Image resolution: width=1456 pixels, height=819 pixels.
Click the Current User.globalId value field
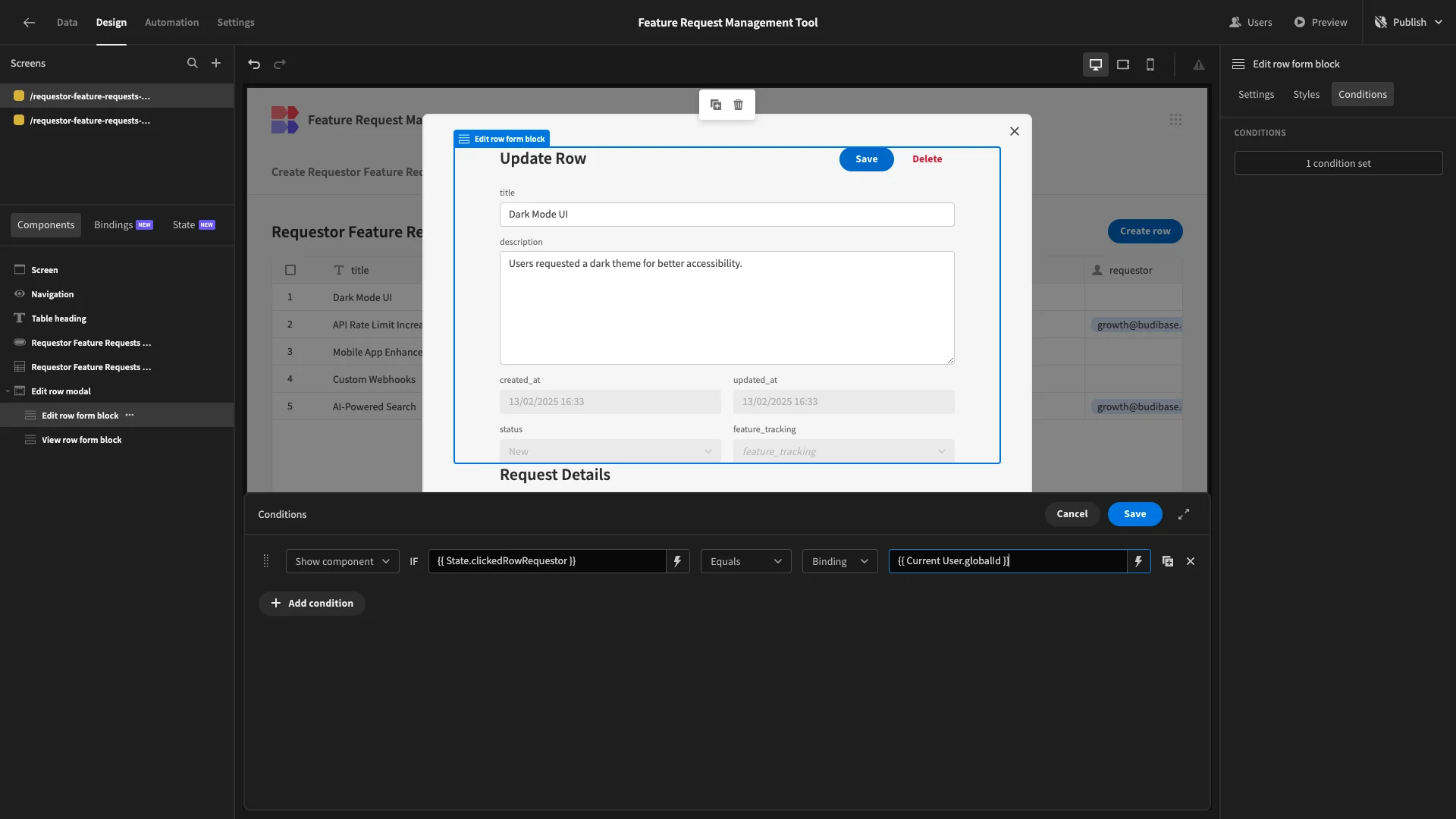pos(1008,561)
